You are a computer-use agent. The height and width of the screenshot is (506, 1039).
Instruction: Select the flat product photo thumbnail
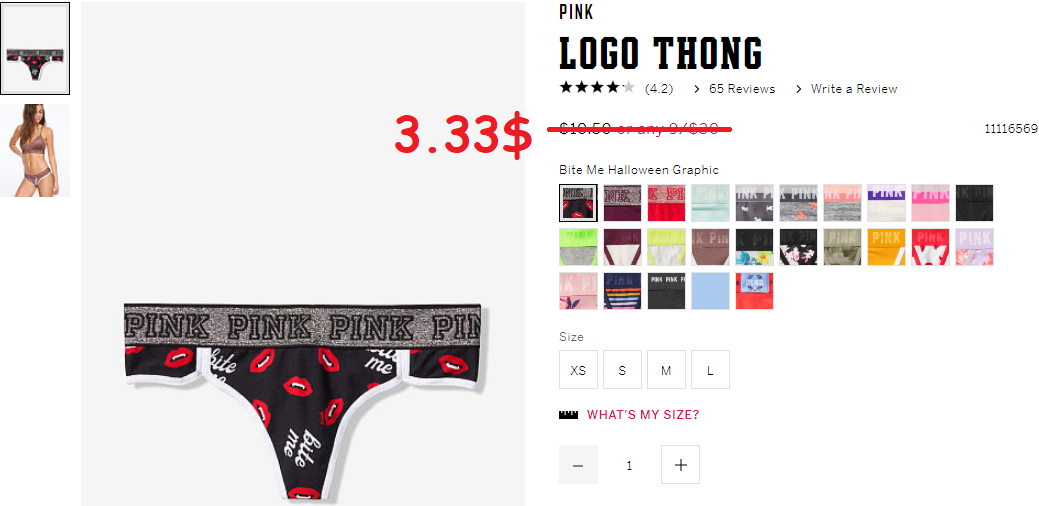point(35,48)
